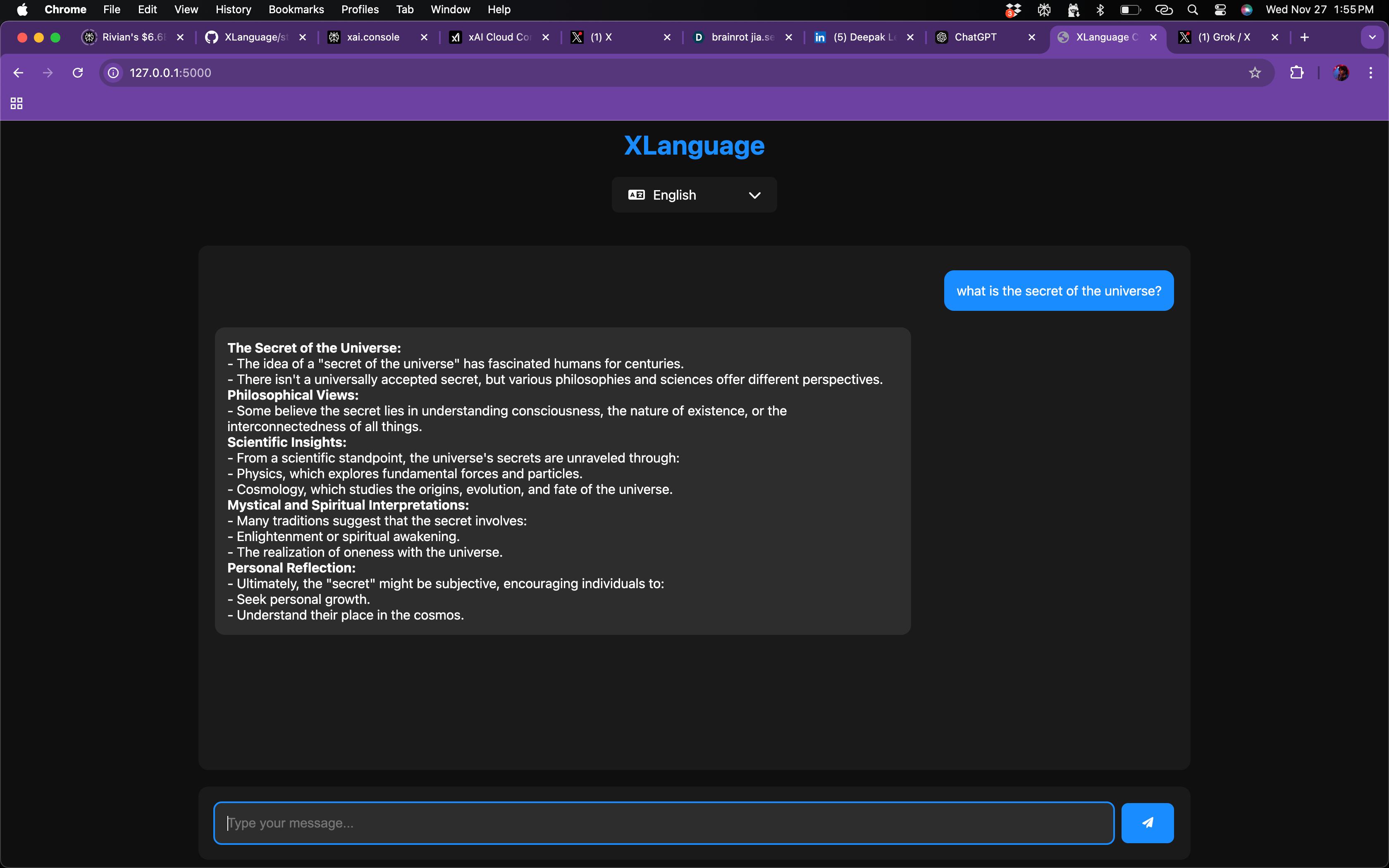Click the tab groups grid icon below the toolbar
1389x868 pixels.
click(16, 103)
